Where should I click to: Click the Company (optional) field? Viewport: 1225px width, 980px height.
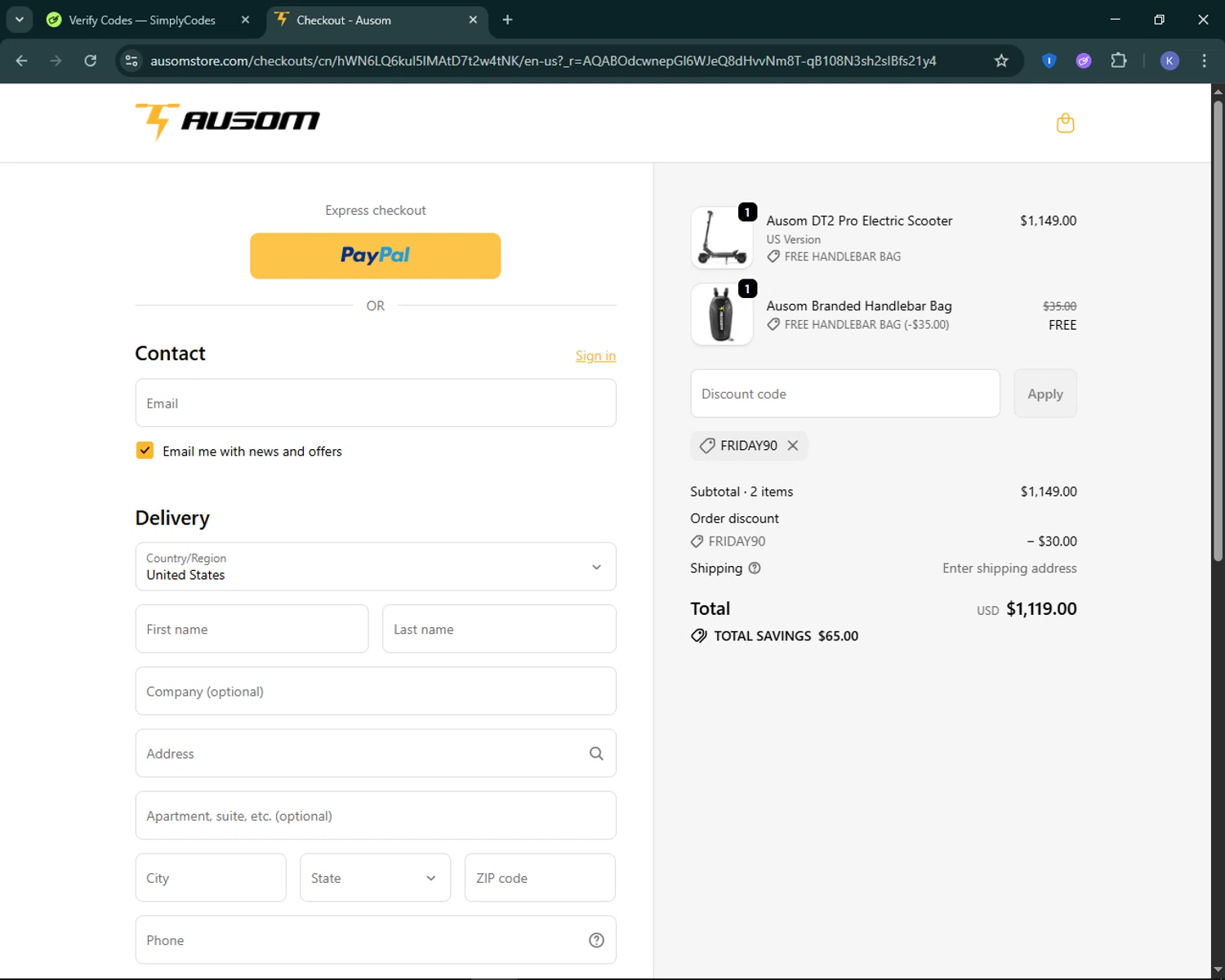point(376,692)
